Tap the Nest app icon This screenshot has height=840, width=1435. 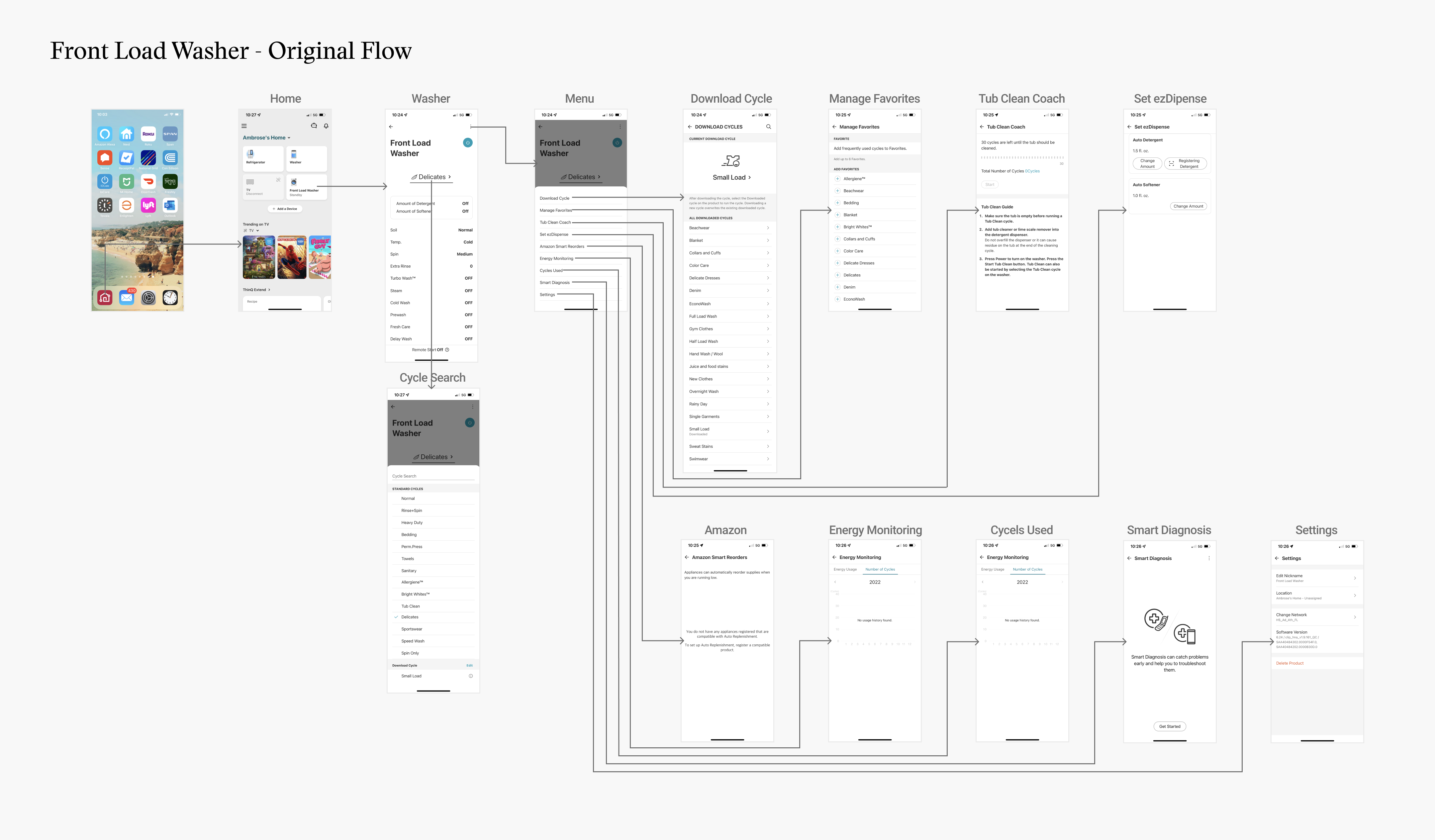click(127, 134)
